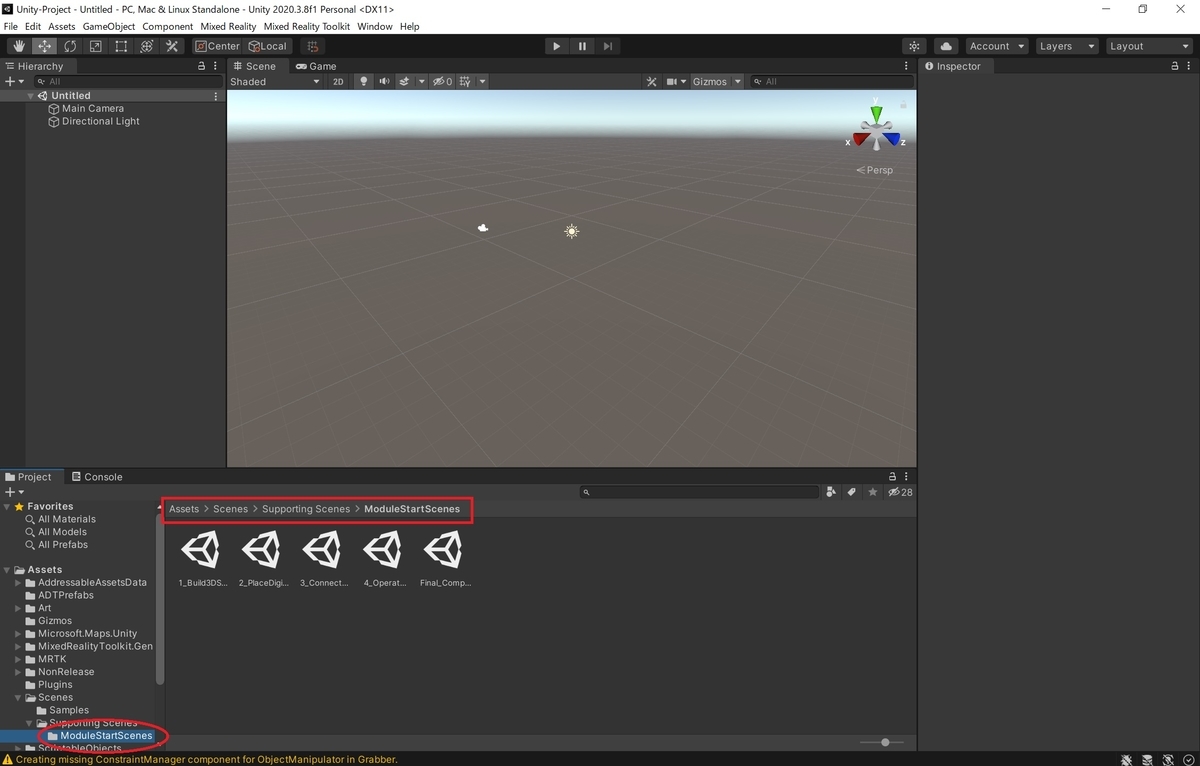The width and height of the screenshot is (1200, 766).
Task: Open the cloud services icon
Action: click(x=946, y=46)
